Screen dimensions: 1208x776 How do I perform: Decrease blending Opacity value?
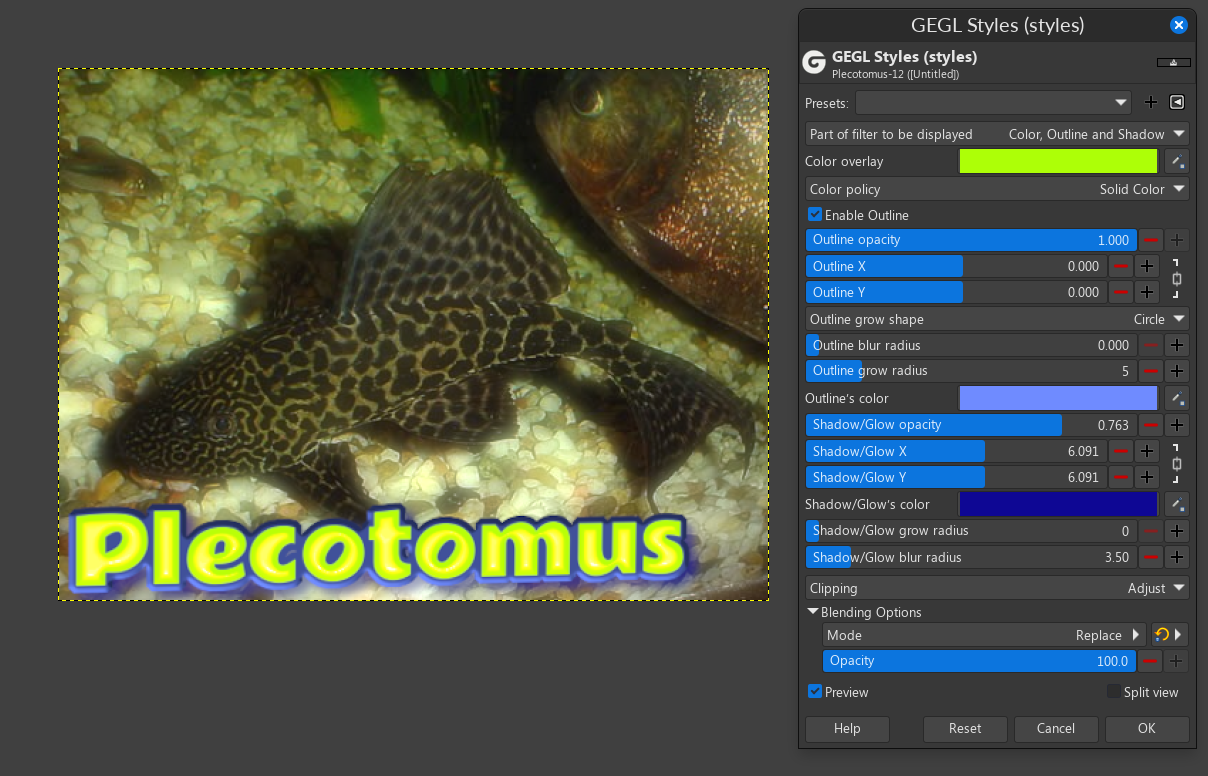coord(1151,661)
